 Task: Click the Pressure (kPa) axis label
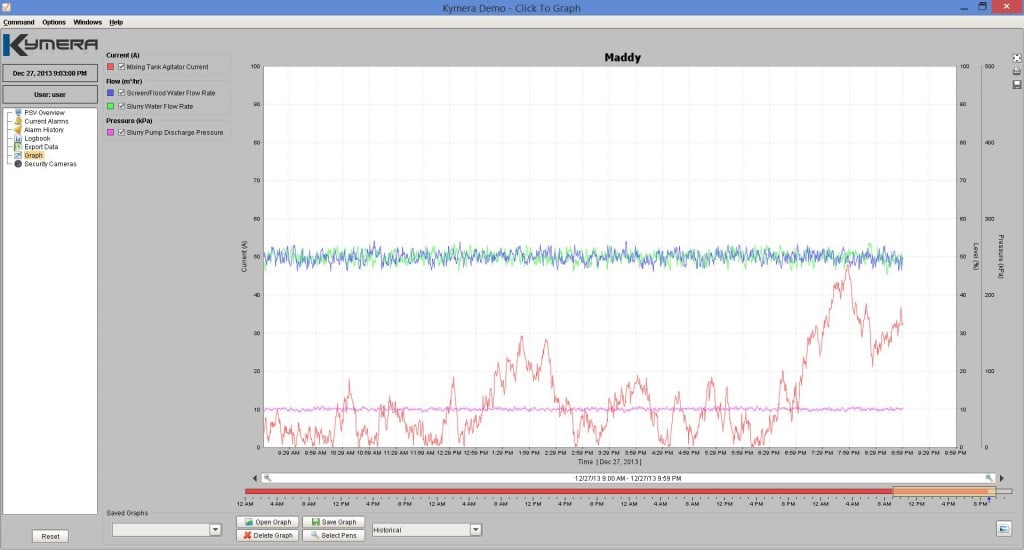point(1000,257)
